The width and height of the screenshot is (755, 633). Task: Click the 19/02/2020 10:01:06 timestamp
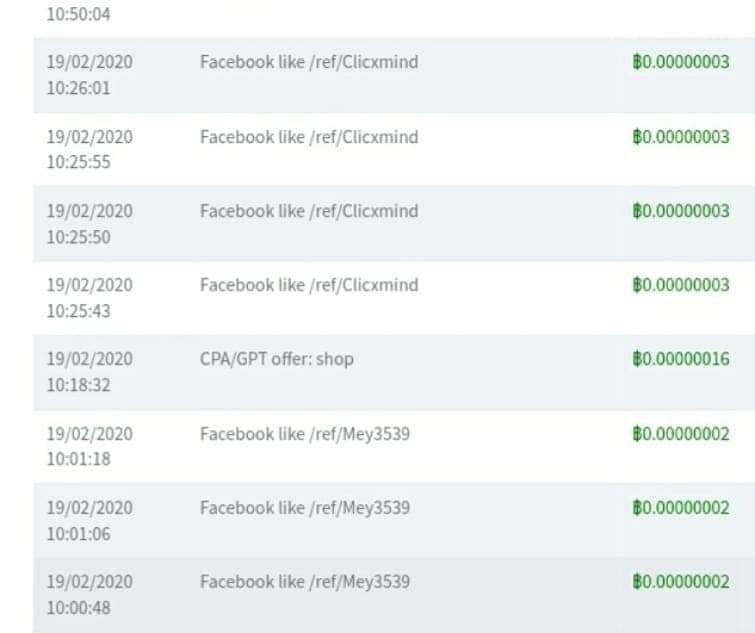89,521
